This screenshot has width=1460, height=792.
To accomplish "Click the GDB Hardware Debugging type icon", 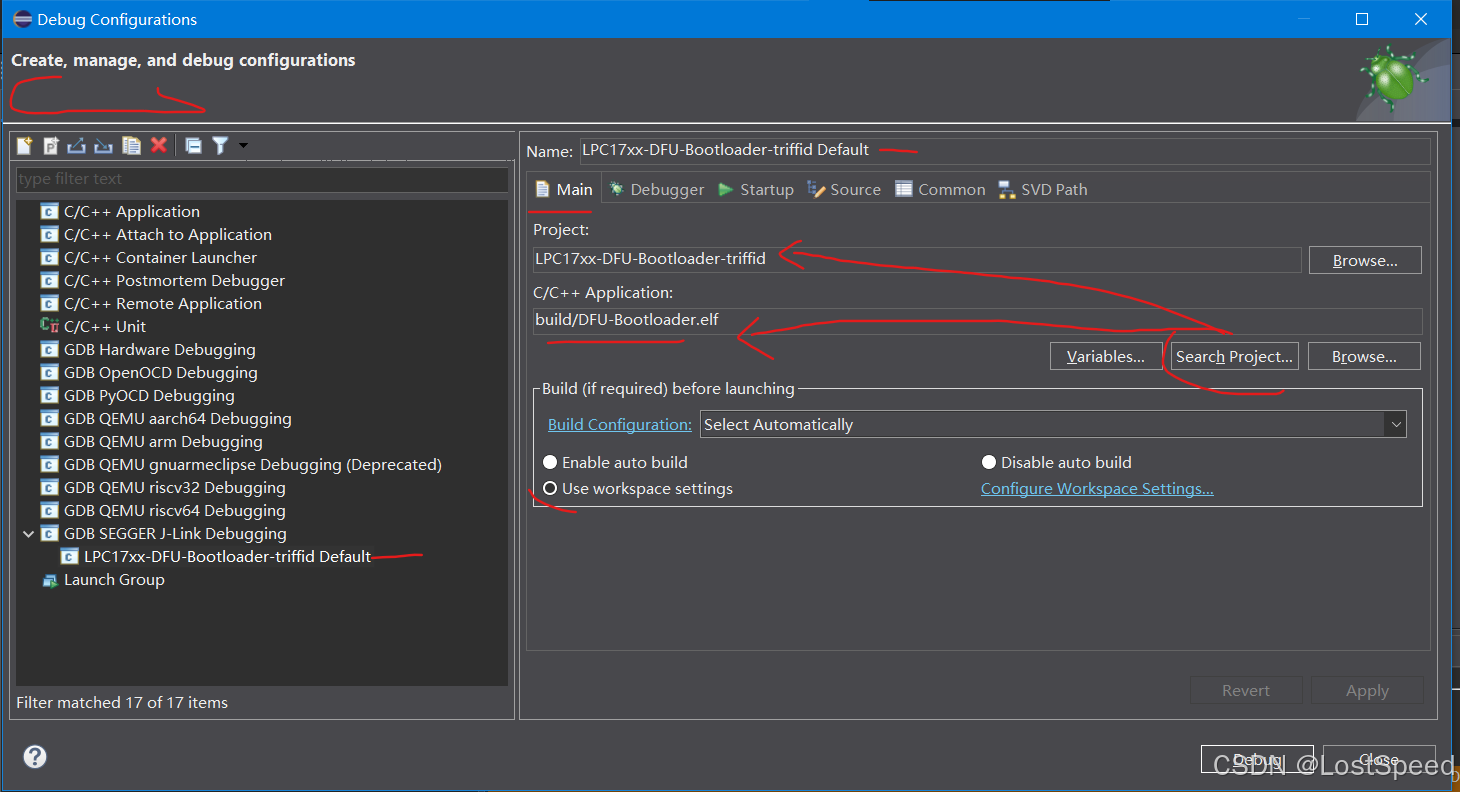I will tap(49, 349).
